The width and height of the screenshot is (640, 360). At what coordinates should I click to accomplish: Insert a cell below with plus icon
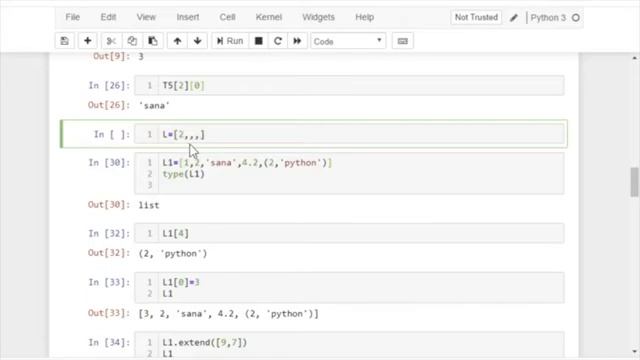(x=87, y=41)
